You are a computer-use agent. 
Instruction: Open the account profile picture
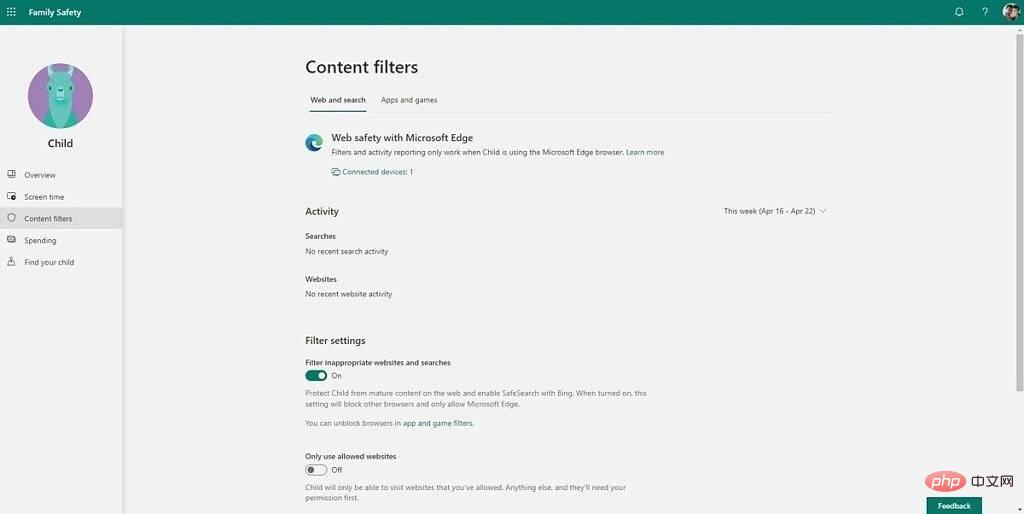tap(1010, 12)
